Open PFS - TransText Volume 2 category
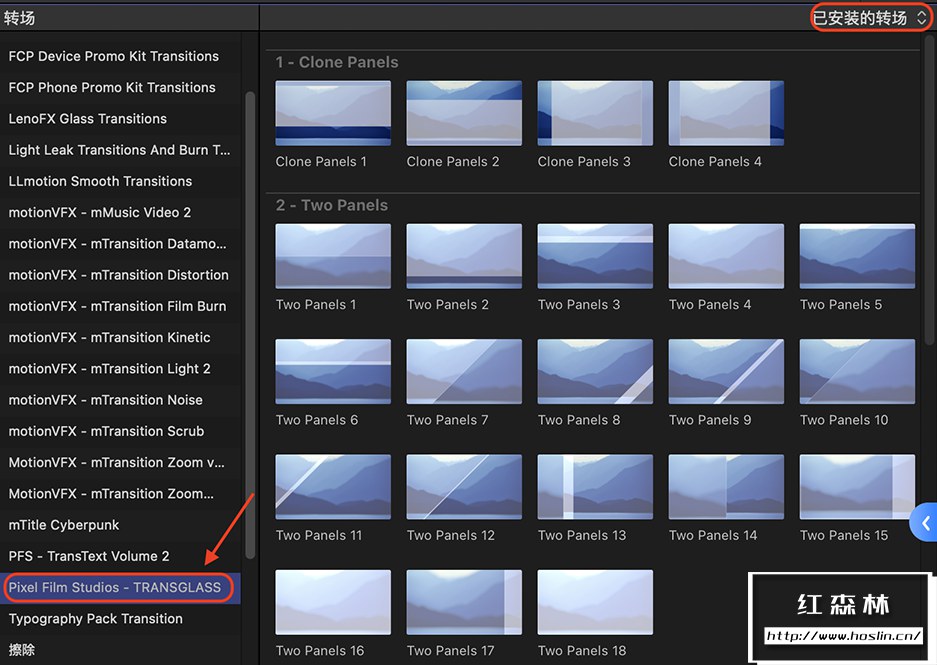This screenshot has width=937, height=665. 120,556
